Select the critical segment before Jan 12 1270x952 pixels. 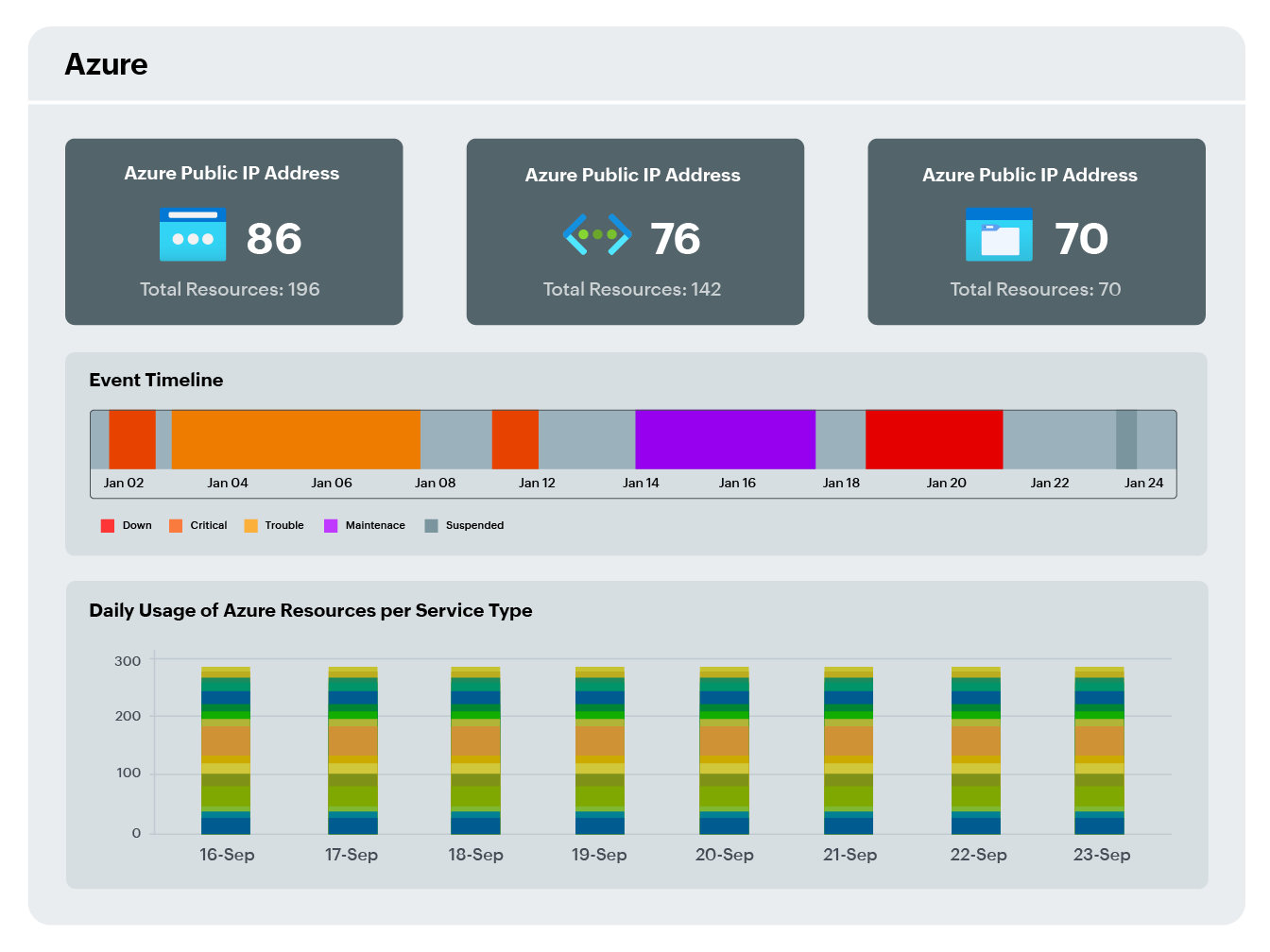pos(515,440)
